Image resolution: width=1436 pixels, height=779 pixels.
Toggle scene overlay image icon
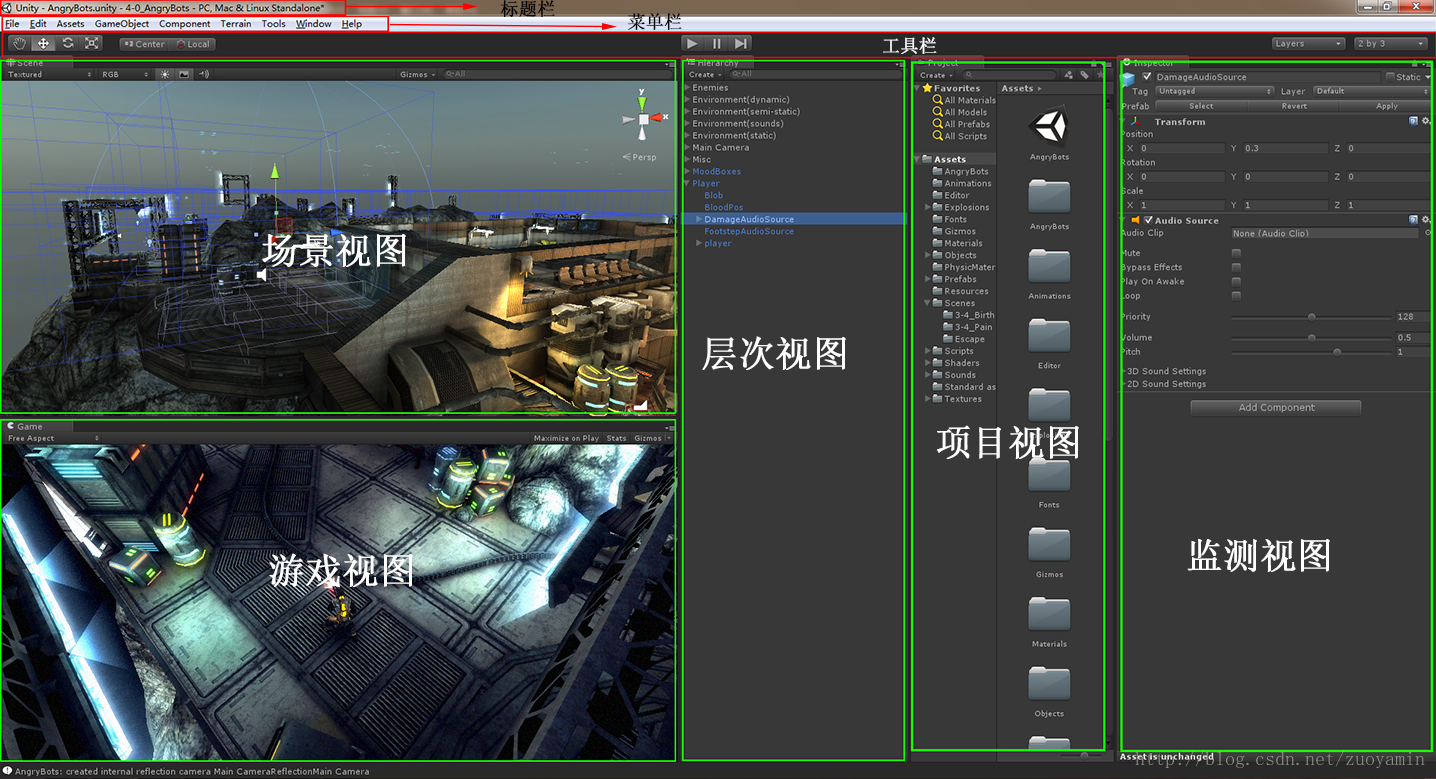[184, 74]
